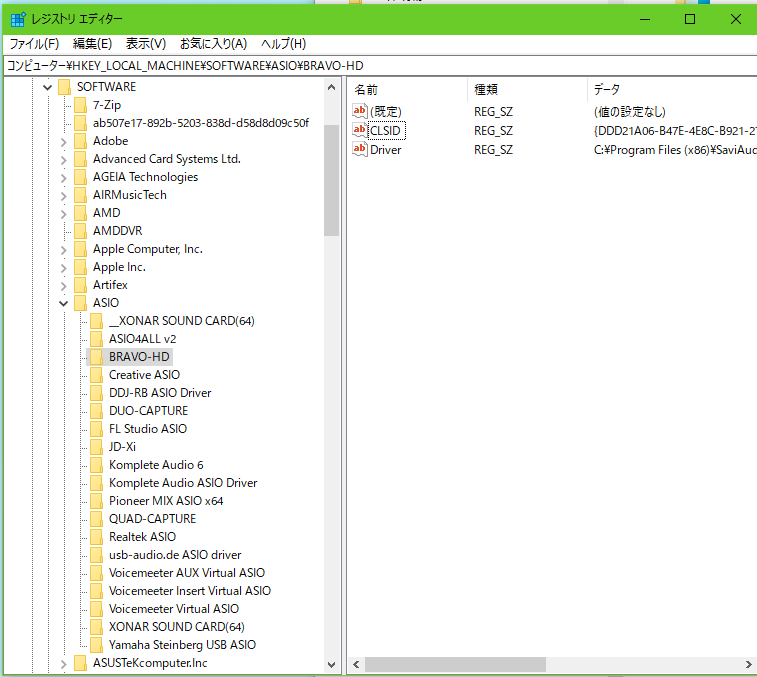Select the __XONAR SOUND CARD(64) key
The width and height of the screenshot is (757, 677).
coord(182,321)
